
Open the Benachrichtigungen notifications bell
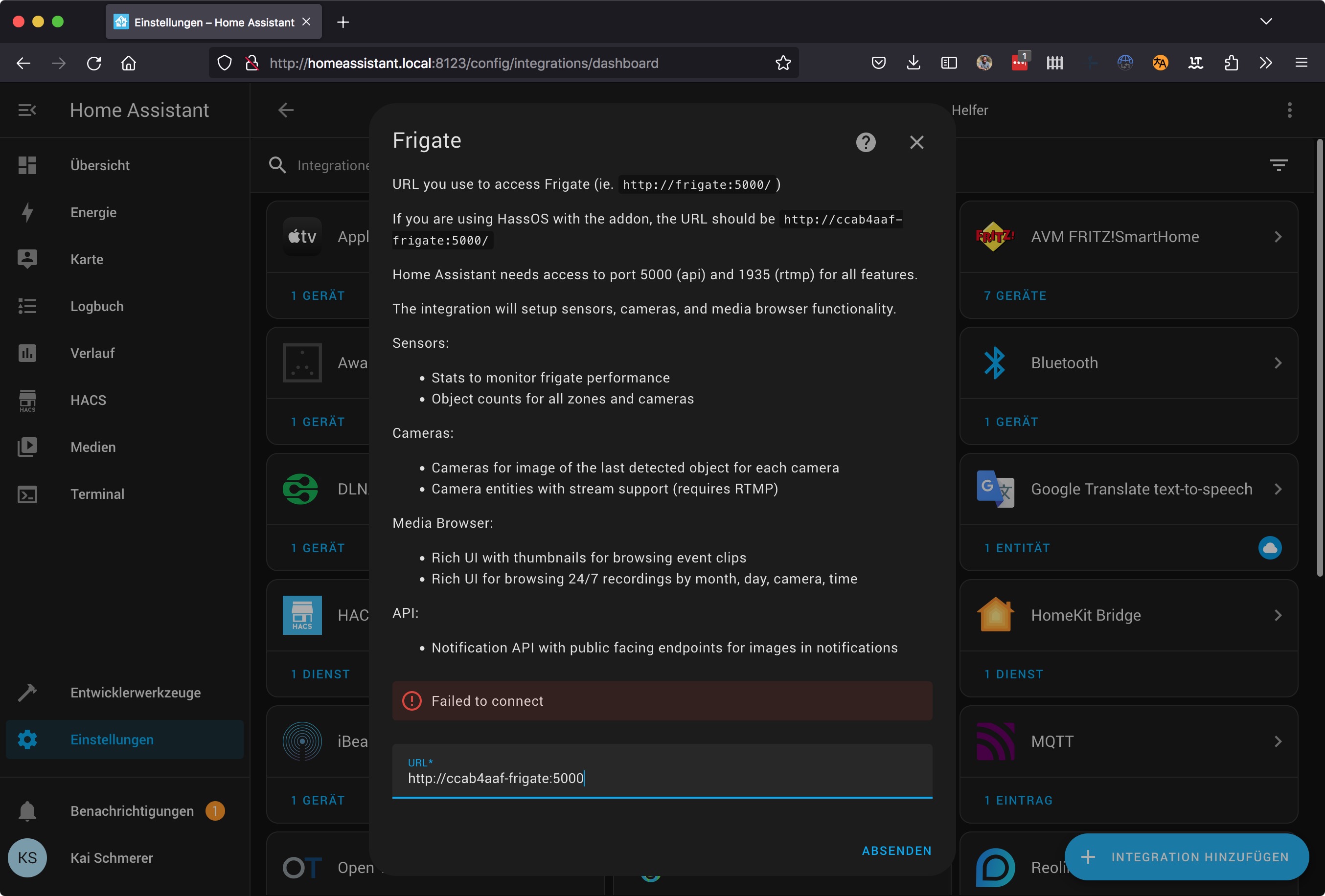[x=27, y=810]
